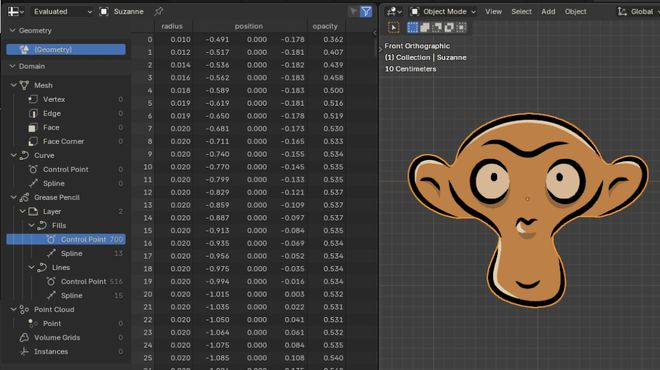This screenshot has width=660, height=370.
Task: Open the Select menu in viewport header
Action: click(x=522, y=11)
